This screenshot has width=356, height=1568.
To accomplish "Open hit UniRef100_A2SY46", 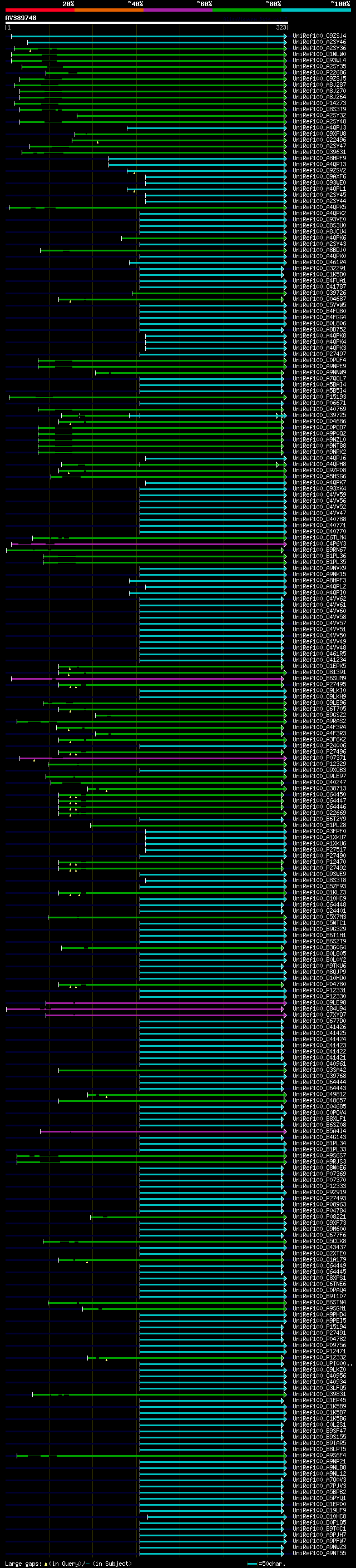I will (319, 42).
